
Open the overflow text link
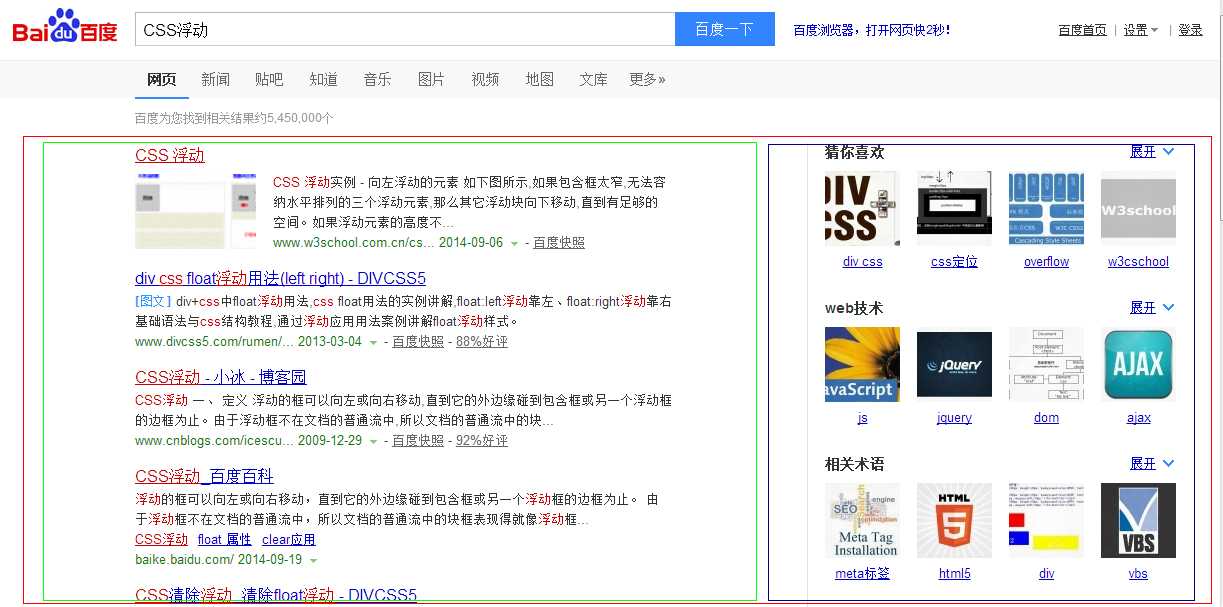[1046, 262]
